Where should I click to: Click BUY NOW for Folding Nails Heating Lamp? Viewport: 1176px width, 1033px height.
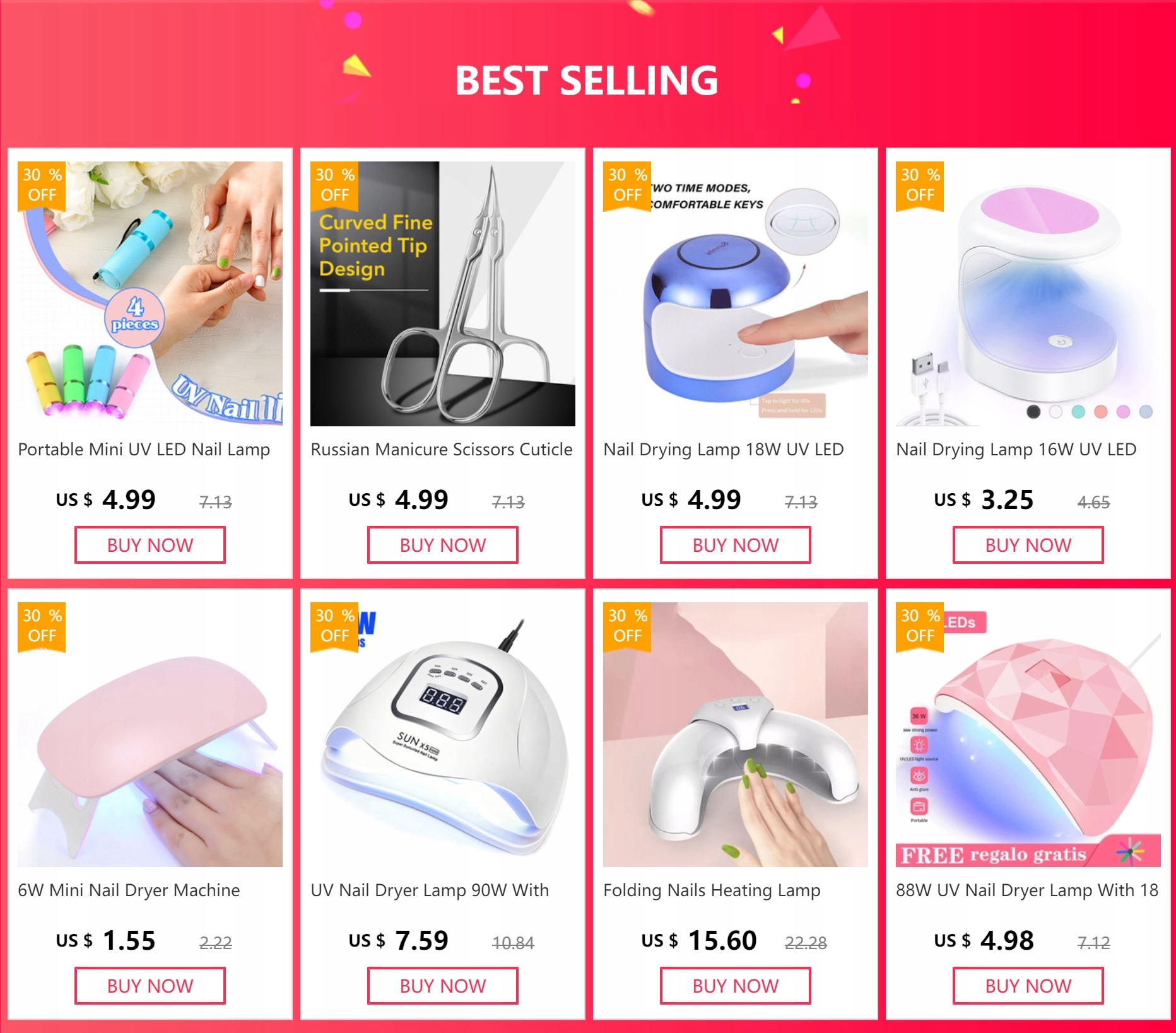pyautogui.click(x=736, y=986)
